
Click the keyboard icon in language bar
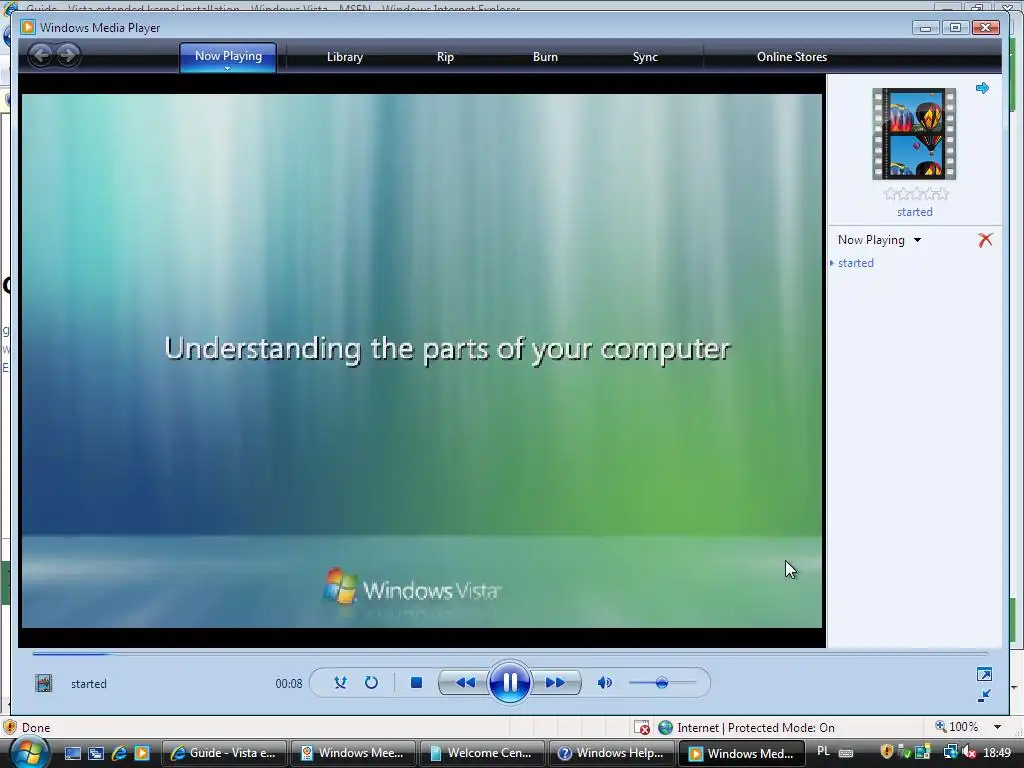(x=846, y=753)
